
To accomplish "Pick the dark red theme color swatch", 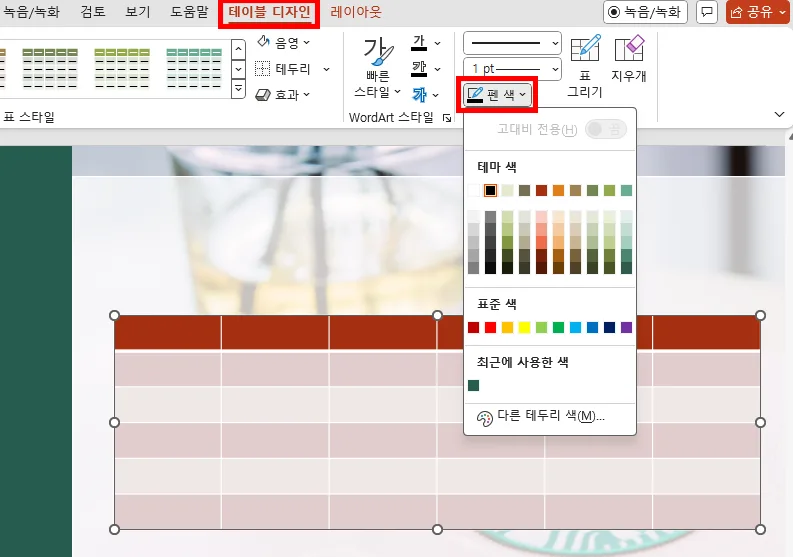I will click(x=541, y=190).
